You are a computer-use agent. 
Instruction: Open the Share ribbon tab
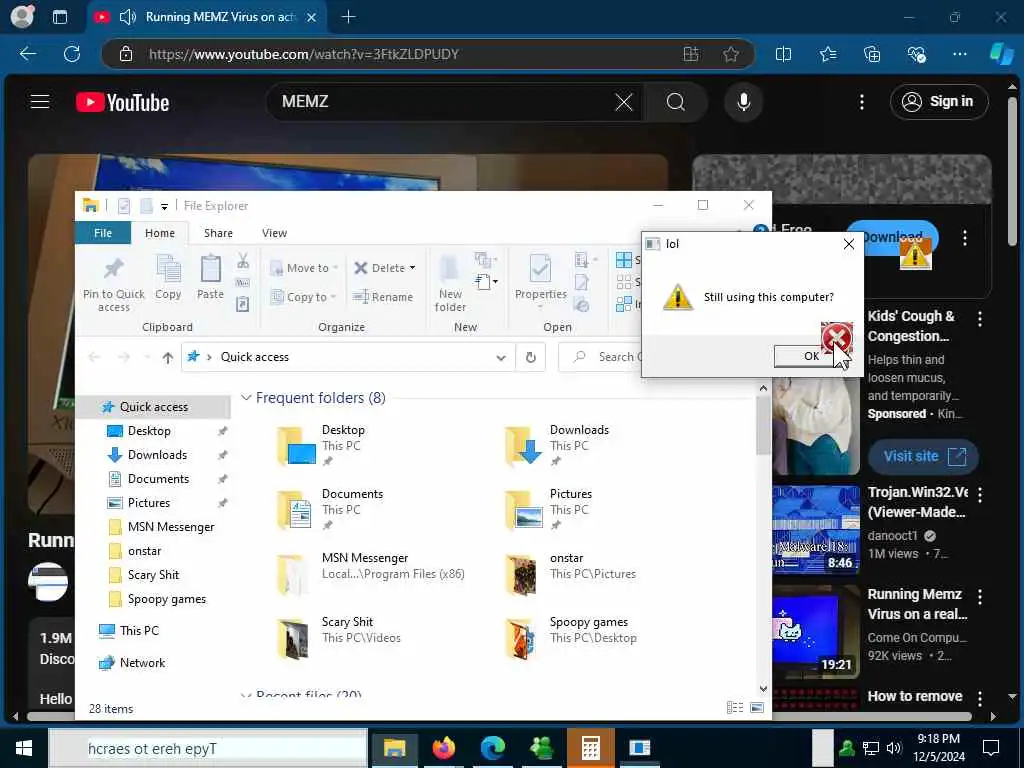coord(218,233)
